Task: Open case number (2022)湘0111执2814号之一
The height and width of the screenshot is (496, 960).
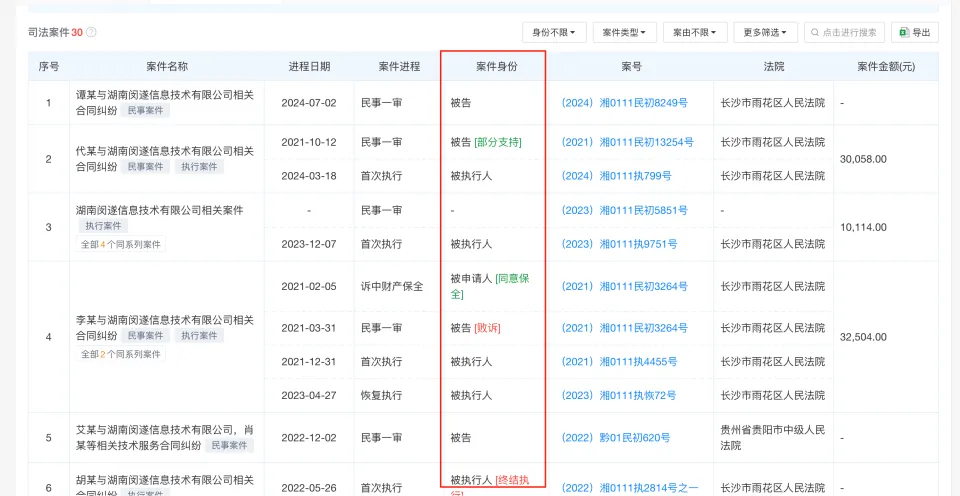Action: tap(630, 488)
